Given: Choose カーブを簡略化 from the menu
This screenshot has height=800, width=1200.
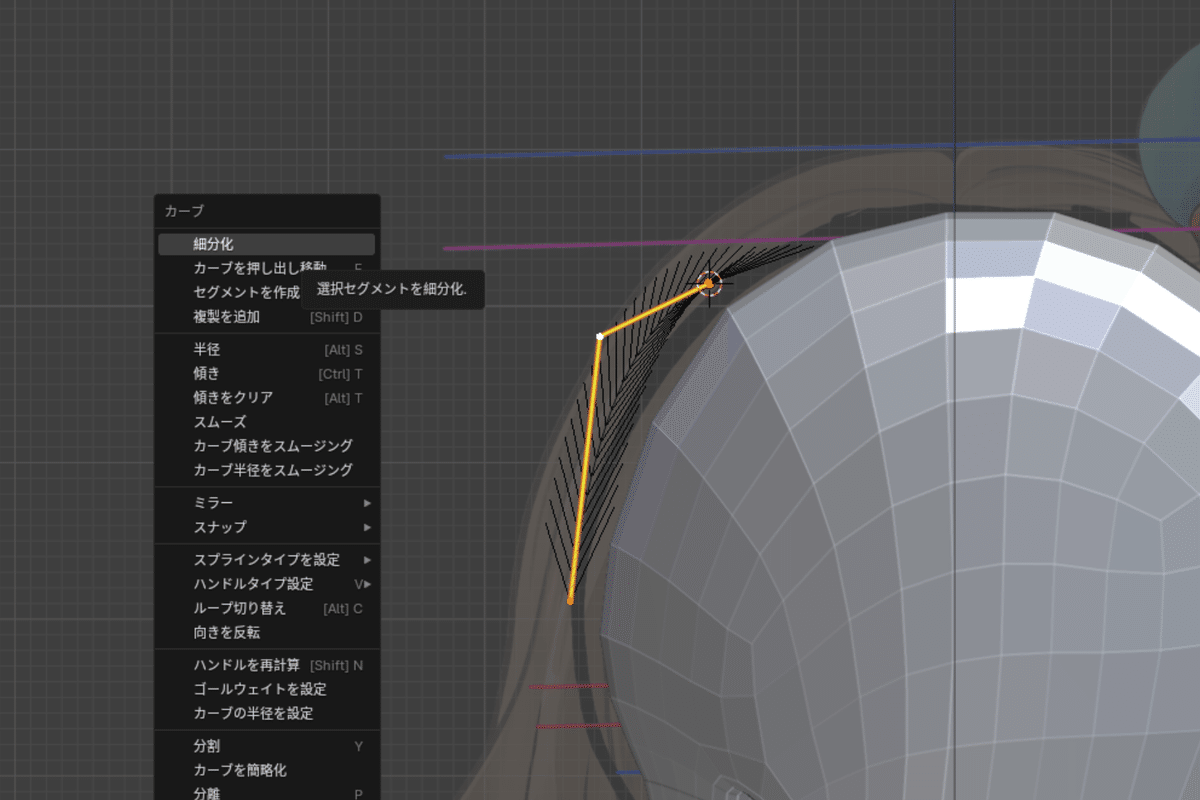Looking at the screenshot, I should coord(266,770).
